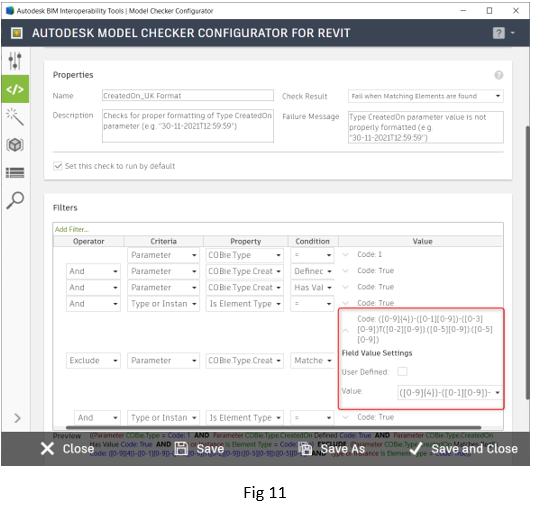The image size is (535, 508).
Task: Open the Check Result dropdown
Action: [425, 96]
